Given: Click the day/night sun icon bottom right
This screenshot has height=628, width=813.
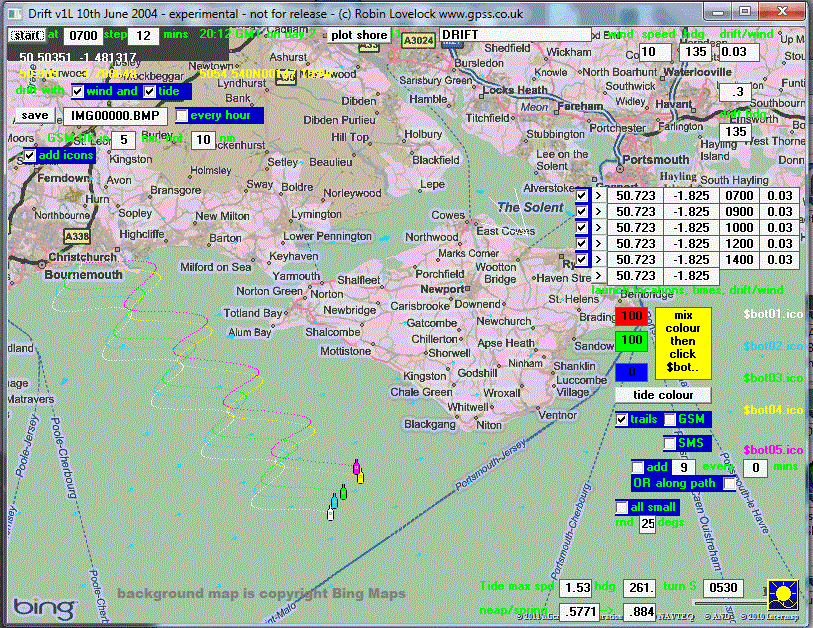Looking at the screenshot, I should tap(781, 595).
